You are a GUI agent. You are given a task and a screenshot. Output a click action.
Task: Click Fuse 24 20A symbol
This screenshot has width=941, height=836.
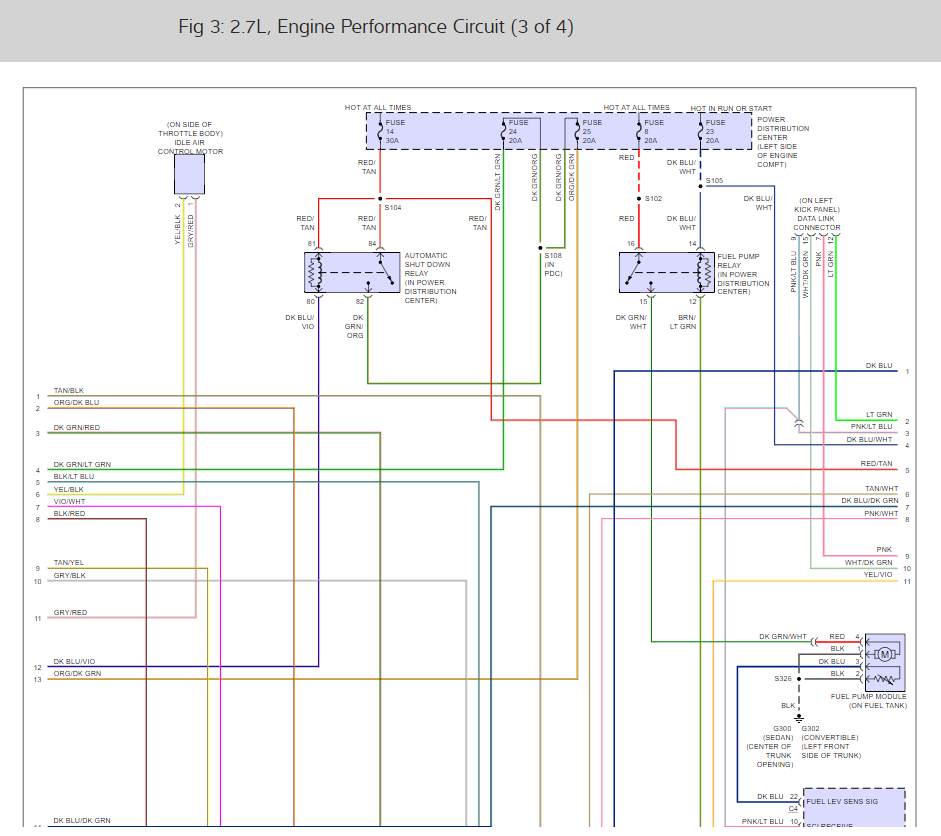click(504, 131)
